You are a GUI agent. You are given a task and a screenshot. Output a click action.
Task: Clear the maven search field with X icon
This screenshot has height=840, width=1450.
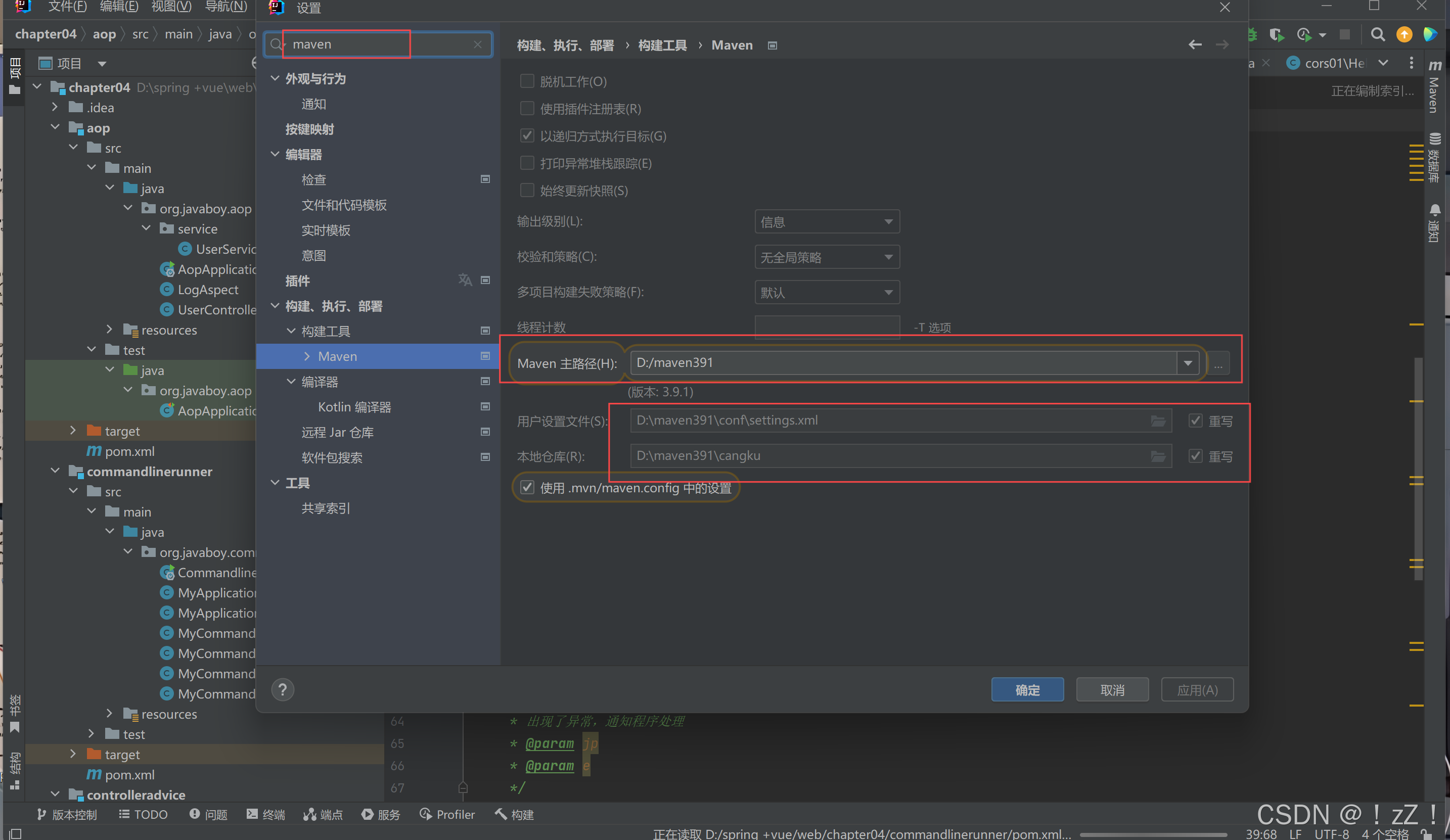click(478, 44)
